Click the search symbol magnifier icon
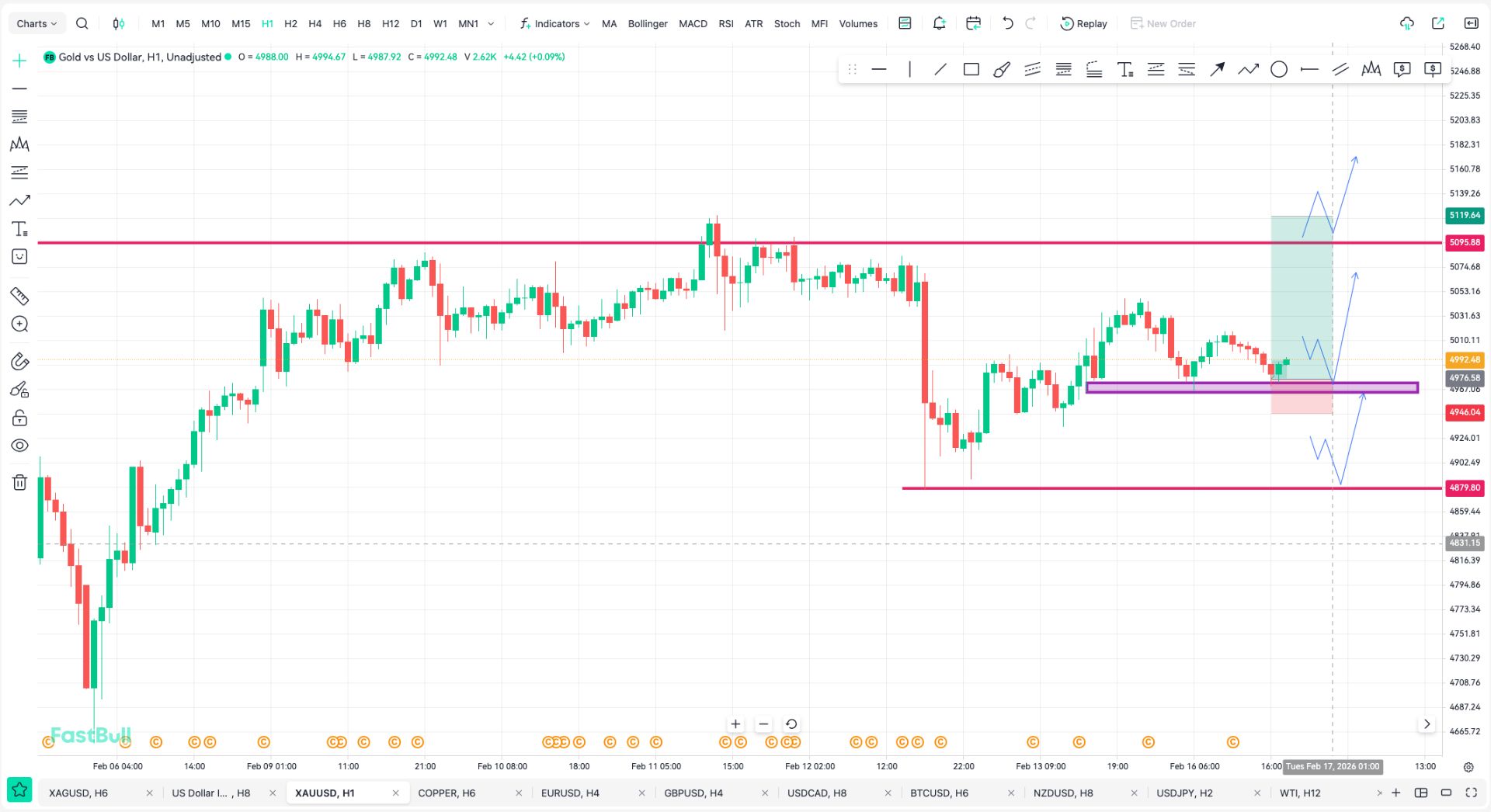 point(82,23)
